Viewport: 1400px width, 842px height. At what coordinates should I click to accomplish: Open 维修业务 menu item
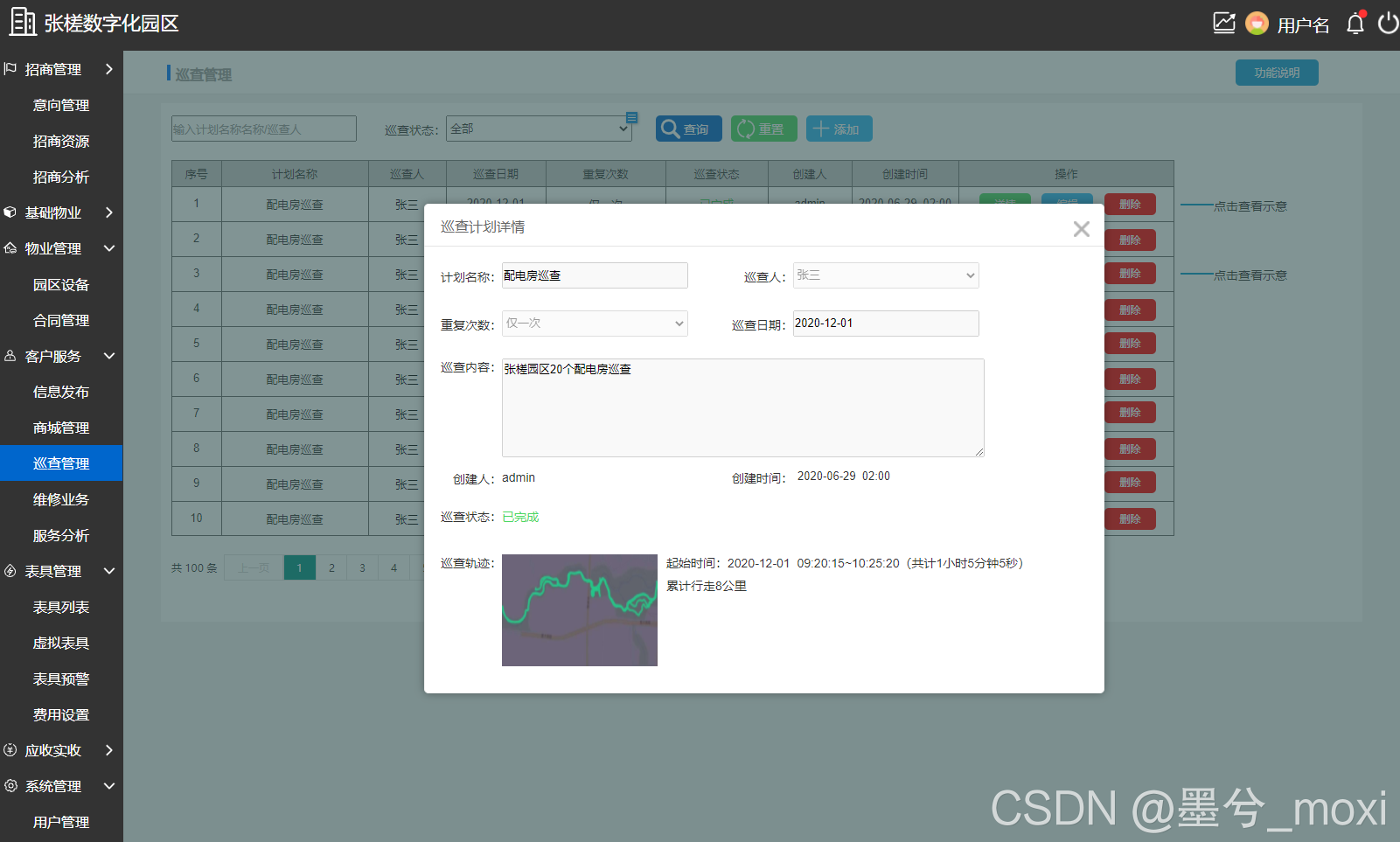tap(61, 499)
